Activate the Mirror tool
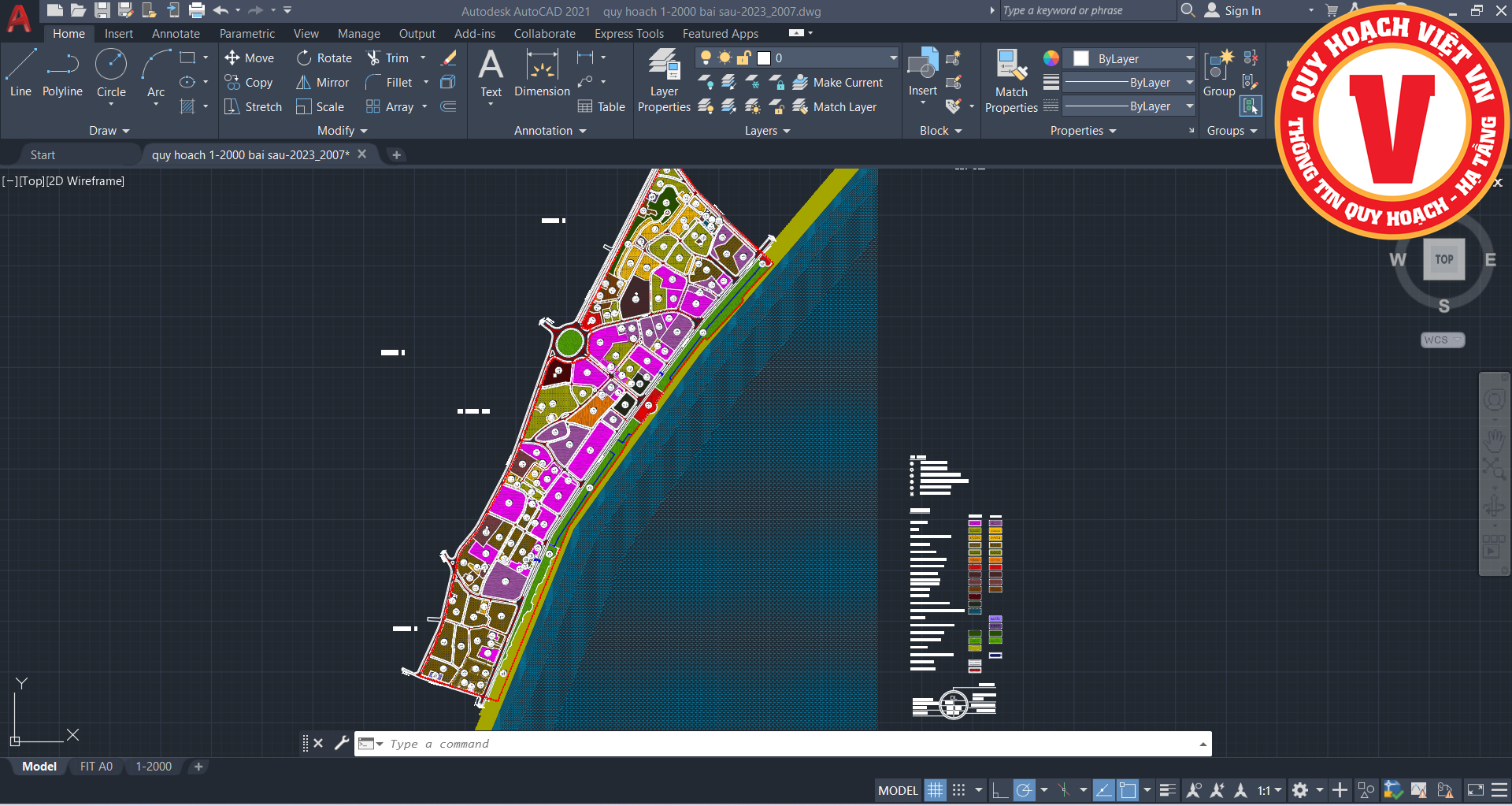This screenshot has width=1512, height=806. (x=323, y=83)
